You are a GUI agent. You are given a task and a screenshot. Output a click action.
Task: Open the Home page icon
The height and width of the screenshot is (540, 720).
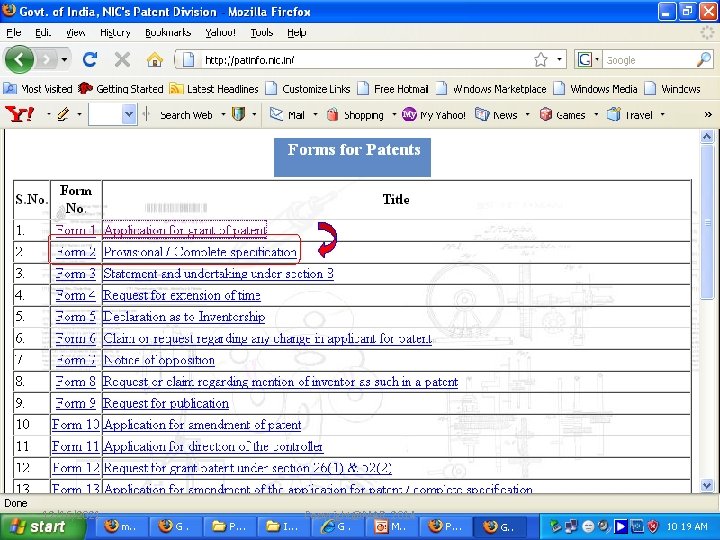coord(155,60)
